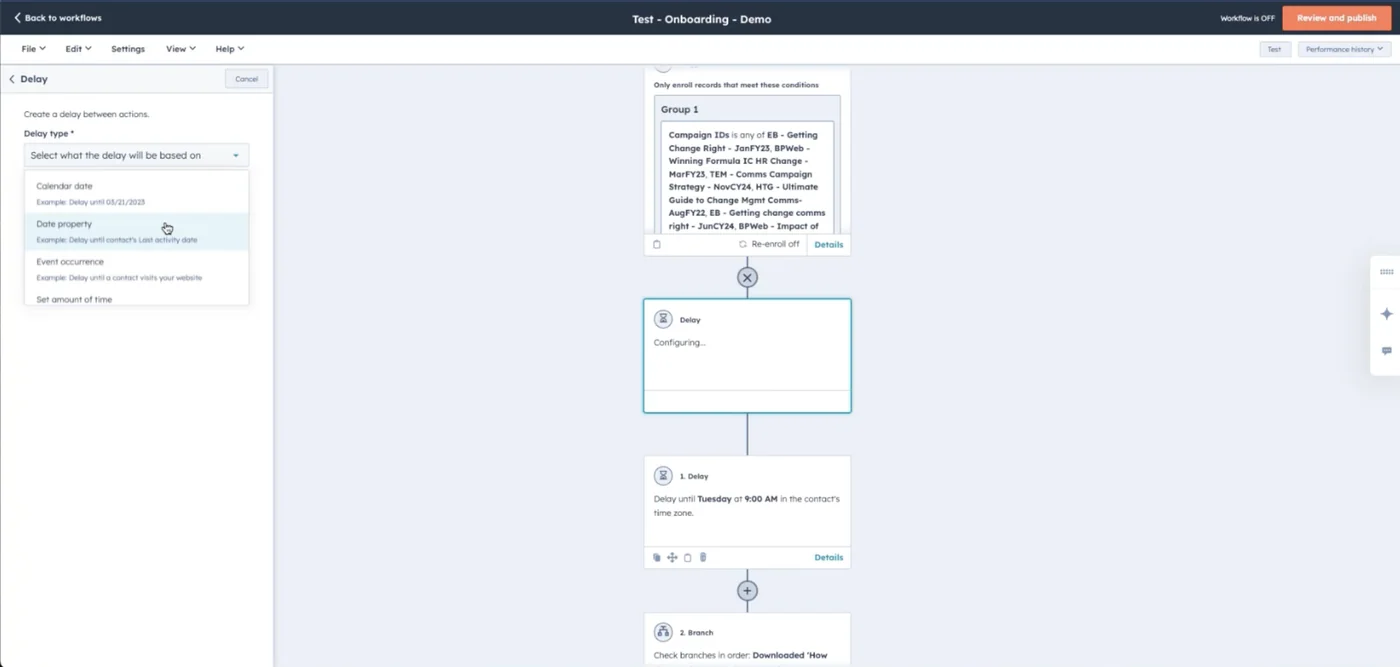
Task: Open the Edit menu
Action: click(78, 49)
